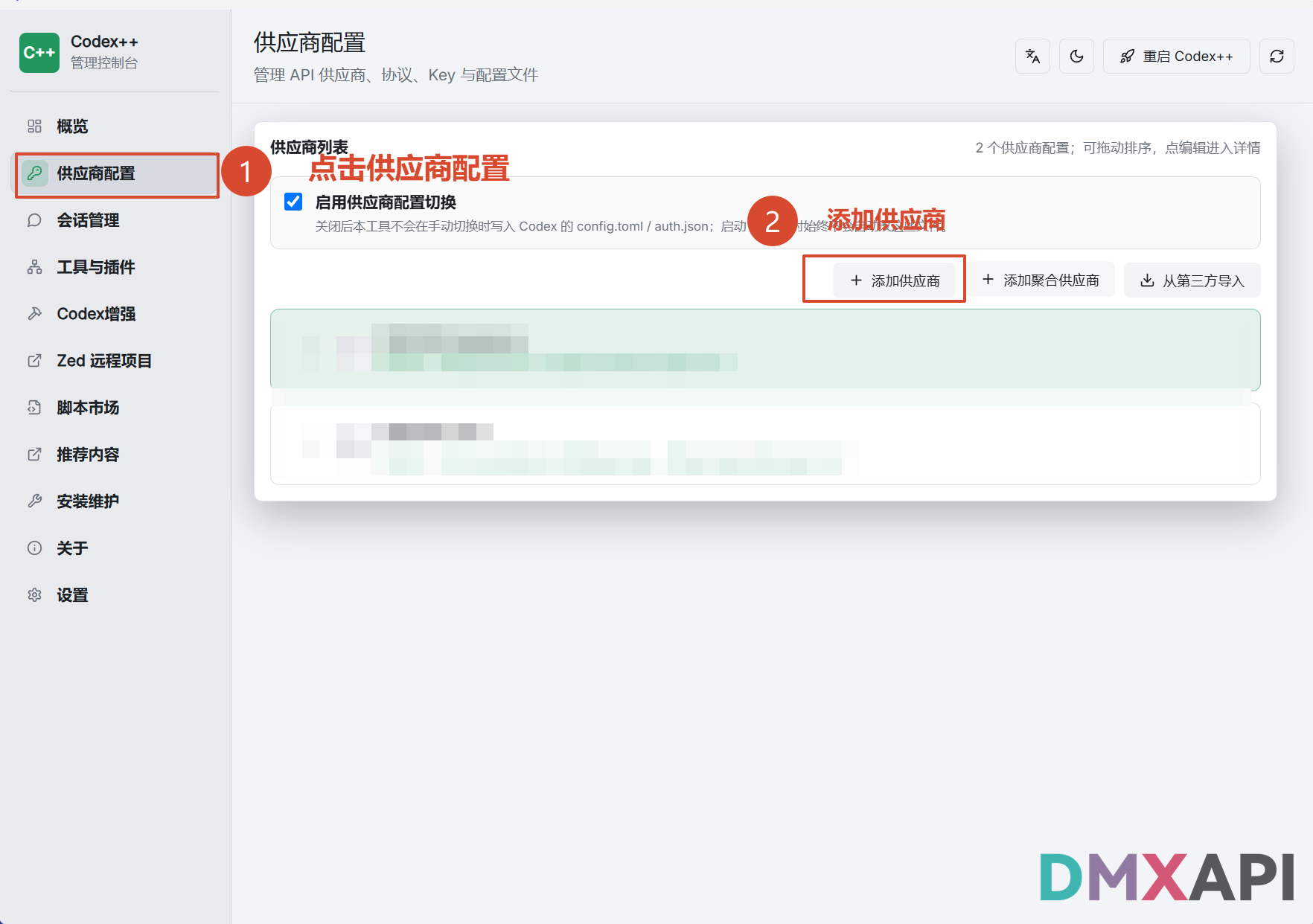Open the 工具与插件 menu item
This screenshot has height=924, width=1313.
click(x=118, y=267)
